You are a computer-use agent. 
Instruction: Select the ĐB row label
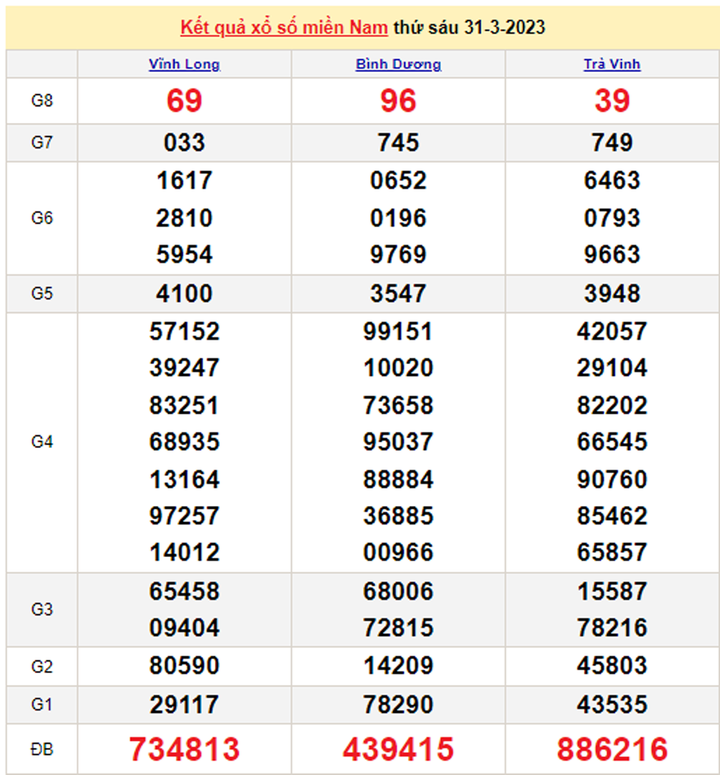coord(41,748)
